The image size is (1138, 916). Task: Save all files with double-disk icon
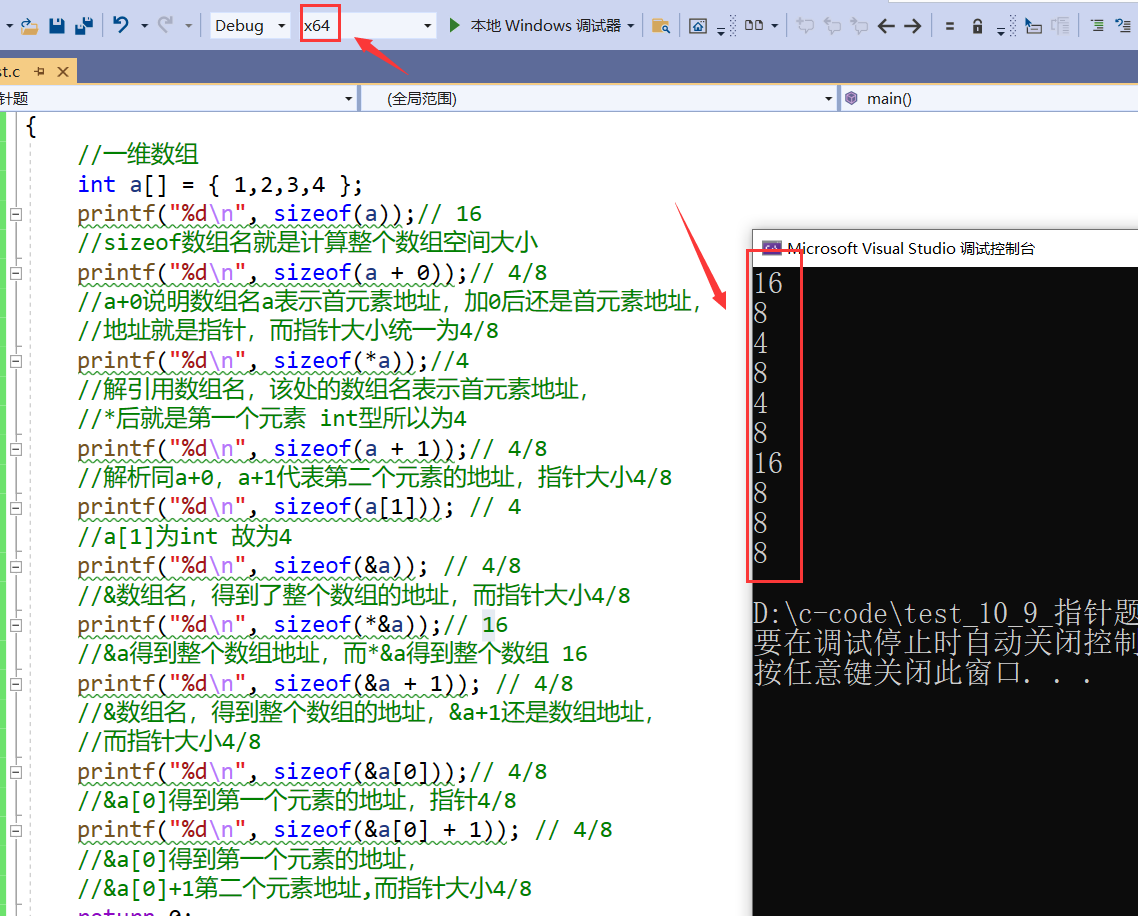click(x=84, y=26)
